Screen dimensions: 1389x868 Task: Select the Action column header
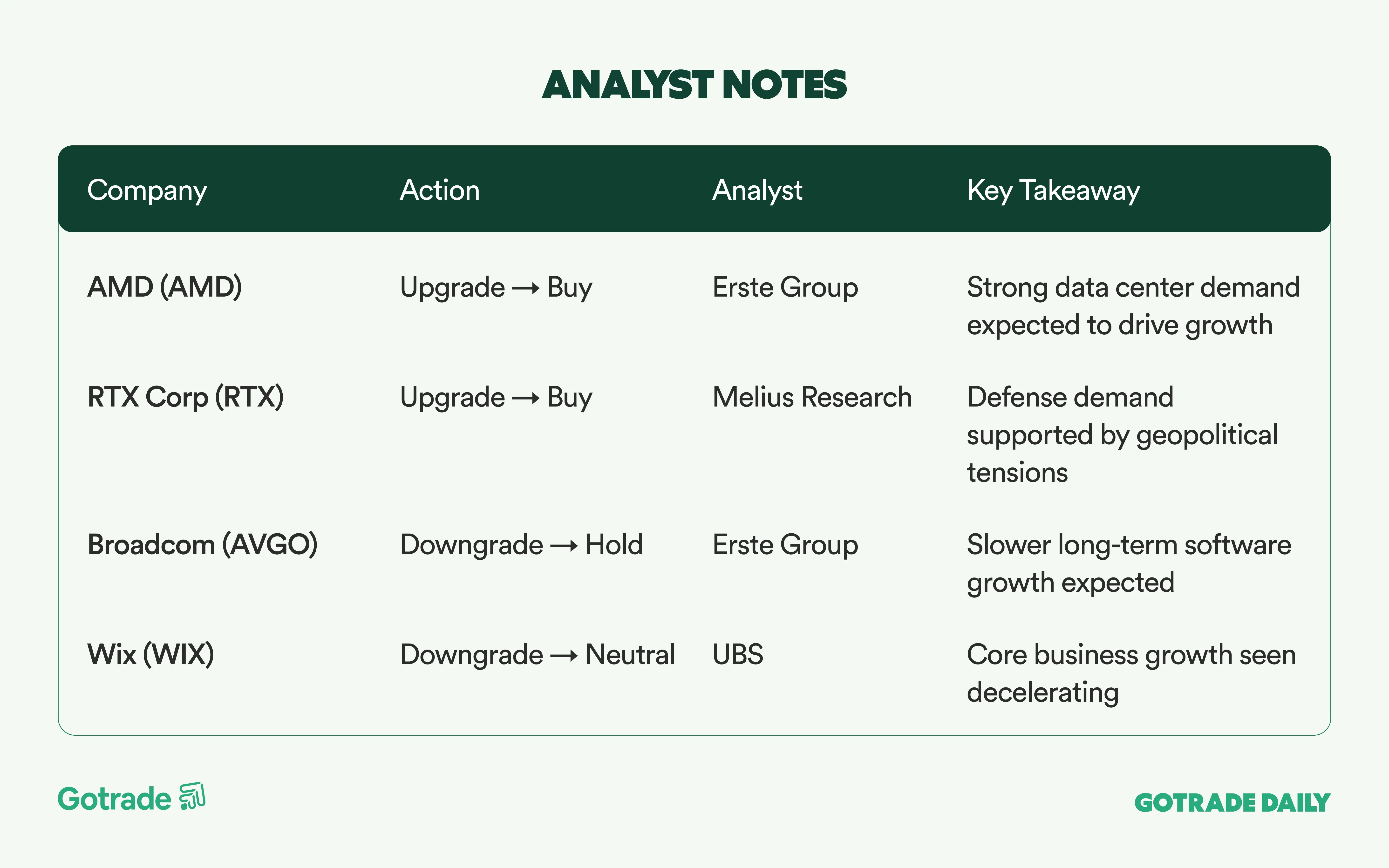coord(440,190)
